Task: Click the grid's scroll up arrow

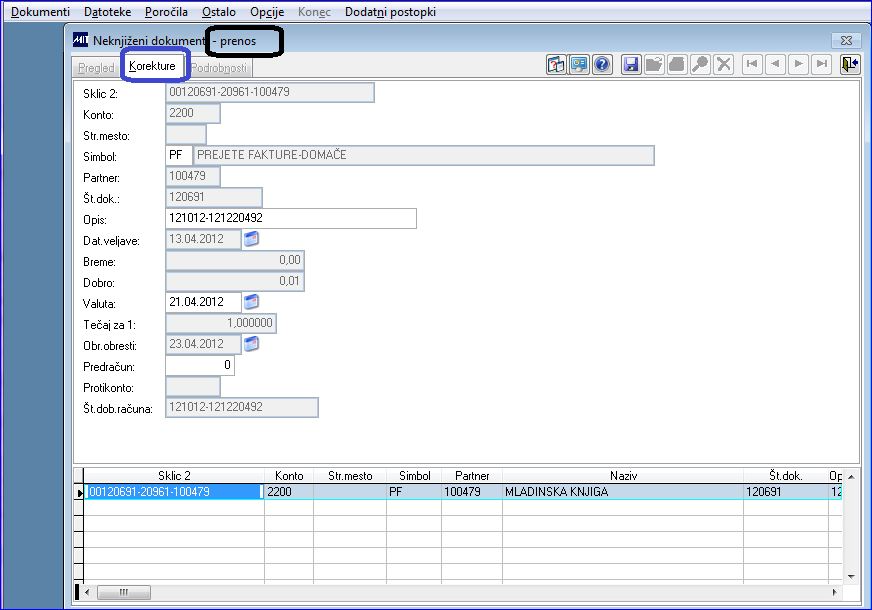Action: click(851, 477)
